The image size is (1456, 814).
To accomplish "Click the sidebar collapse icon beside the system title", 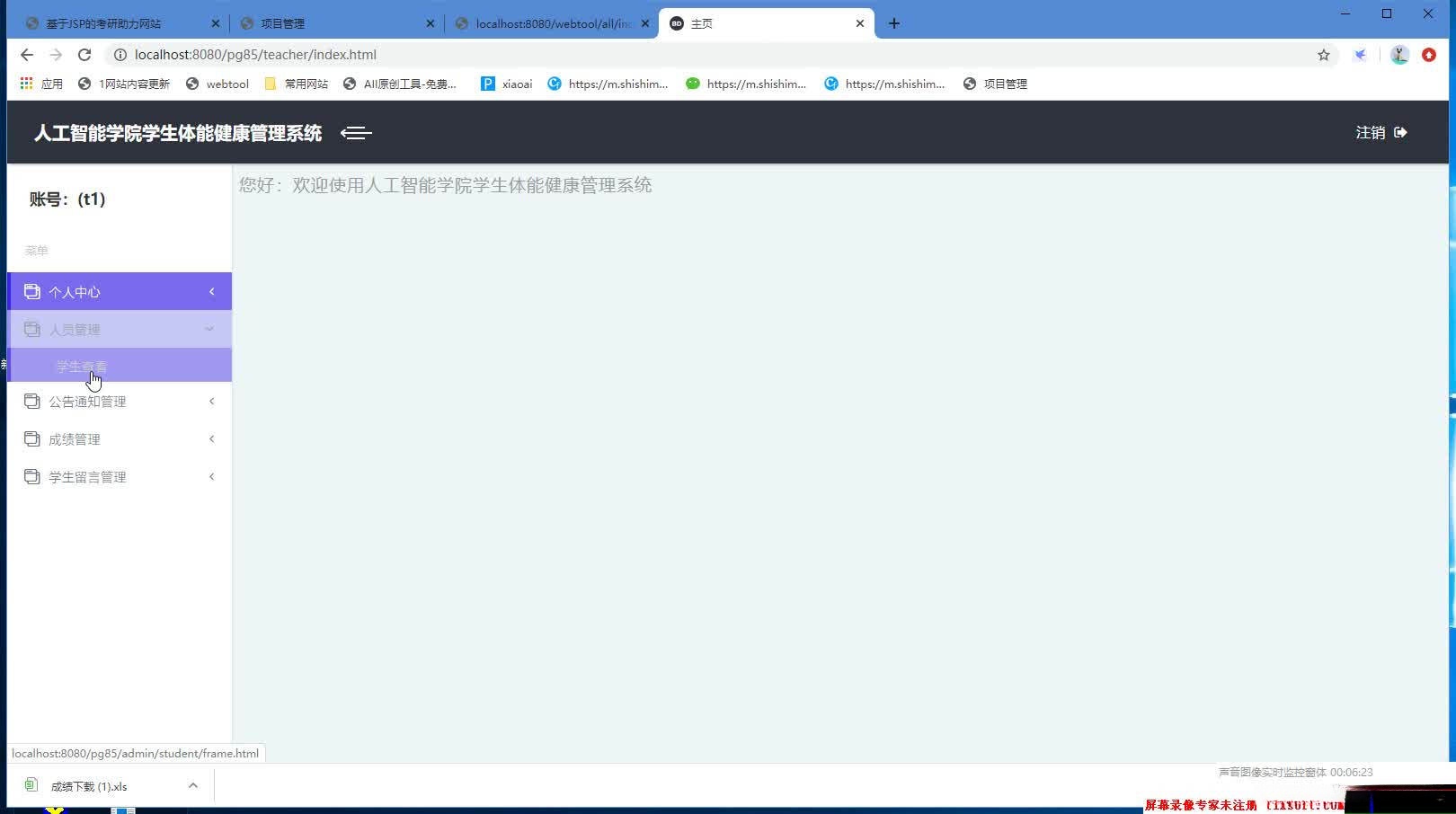I will (x=355, y=132).
